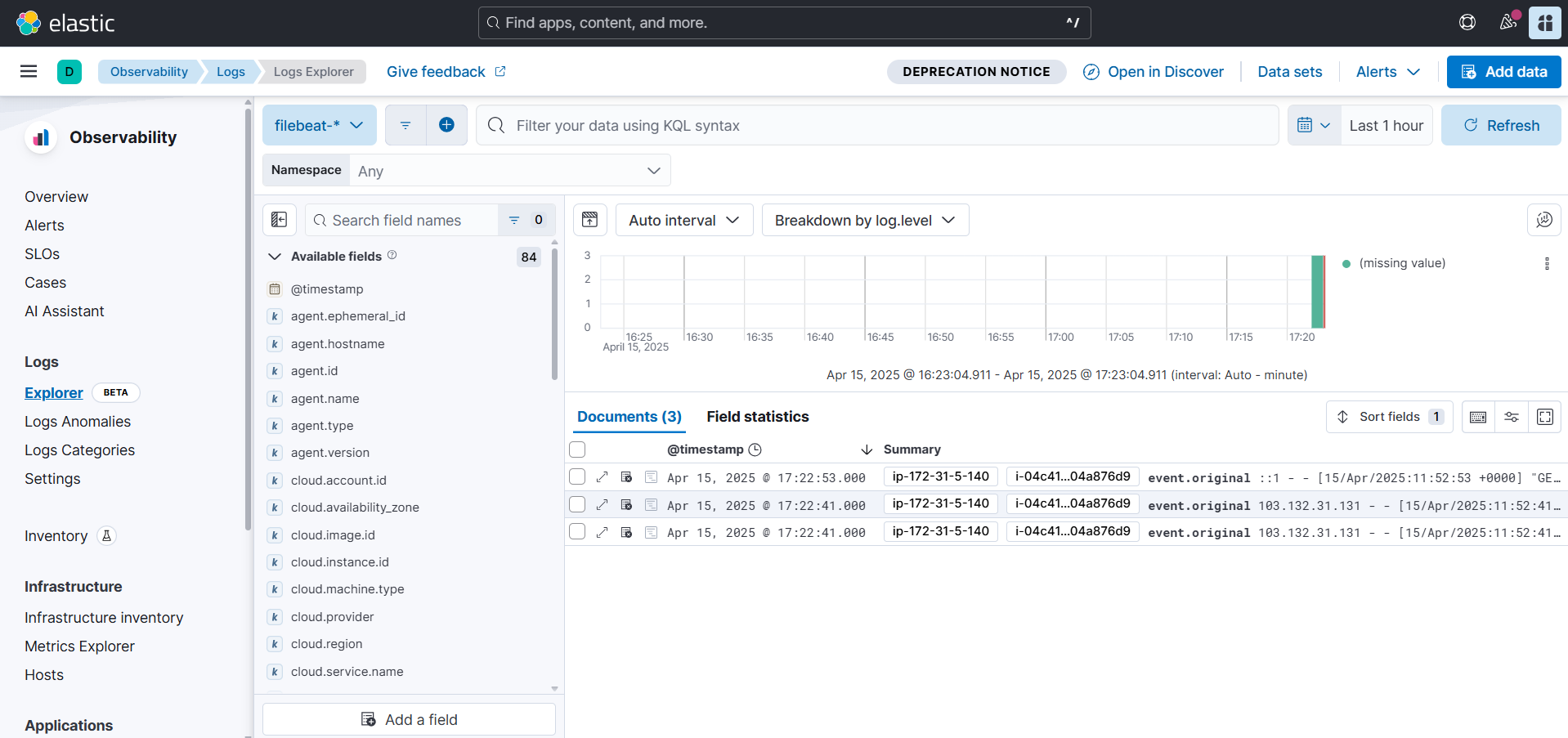Check the second document row's checkbox

(x=577, y=504)
